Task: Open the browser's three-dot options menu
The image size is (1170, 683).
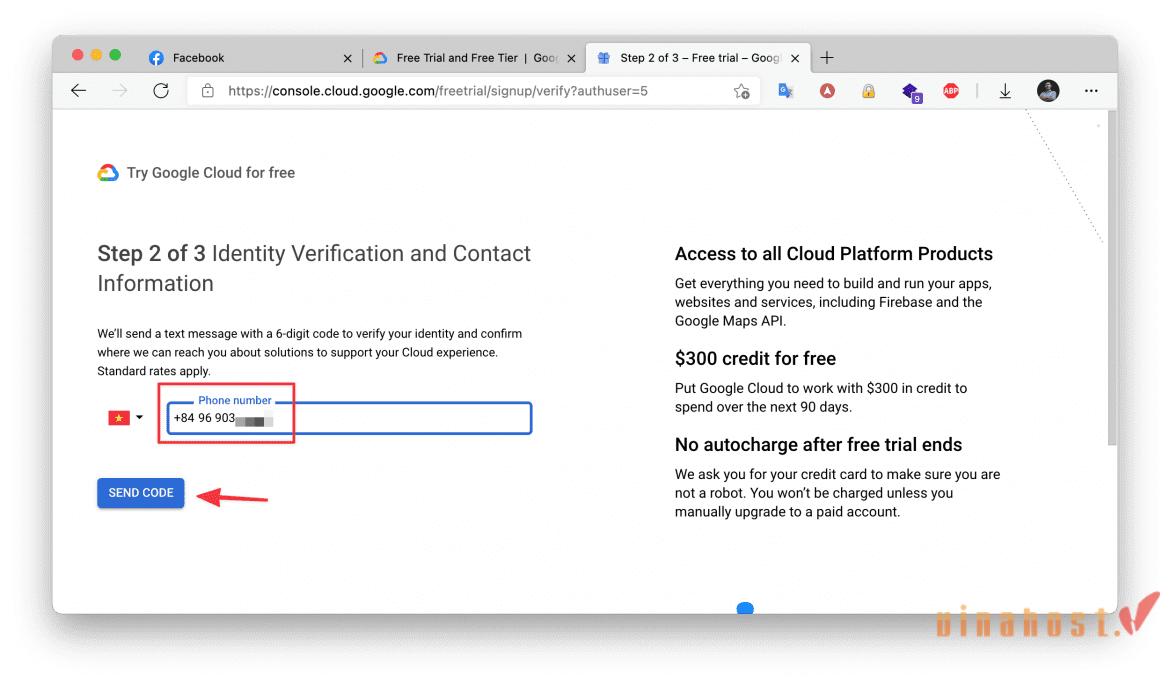Action: click(1091, 90)
